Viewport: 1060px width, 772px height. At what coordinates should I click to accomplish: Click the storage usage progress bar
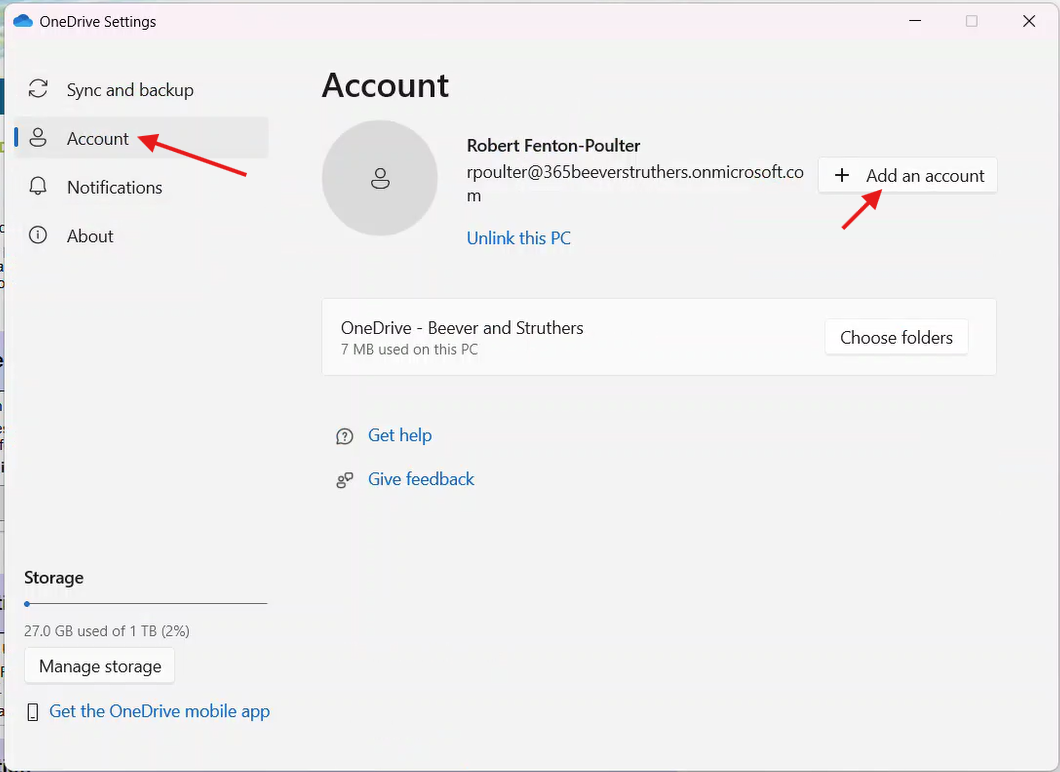point(146,604)
